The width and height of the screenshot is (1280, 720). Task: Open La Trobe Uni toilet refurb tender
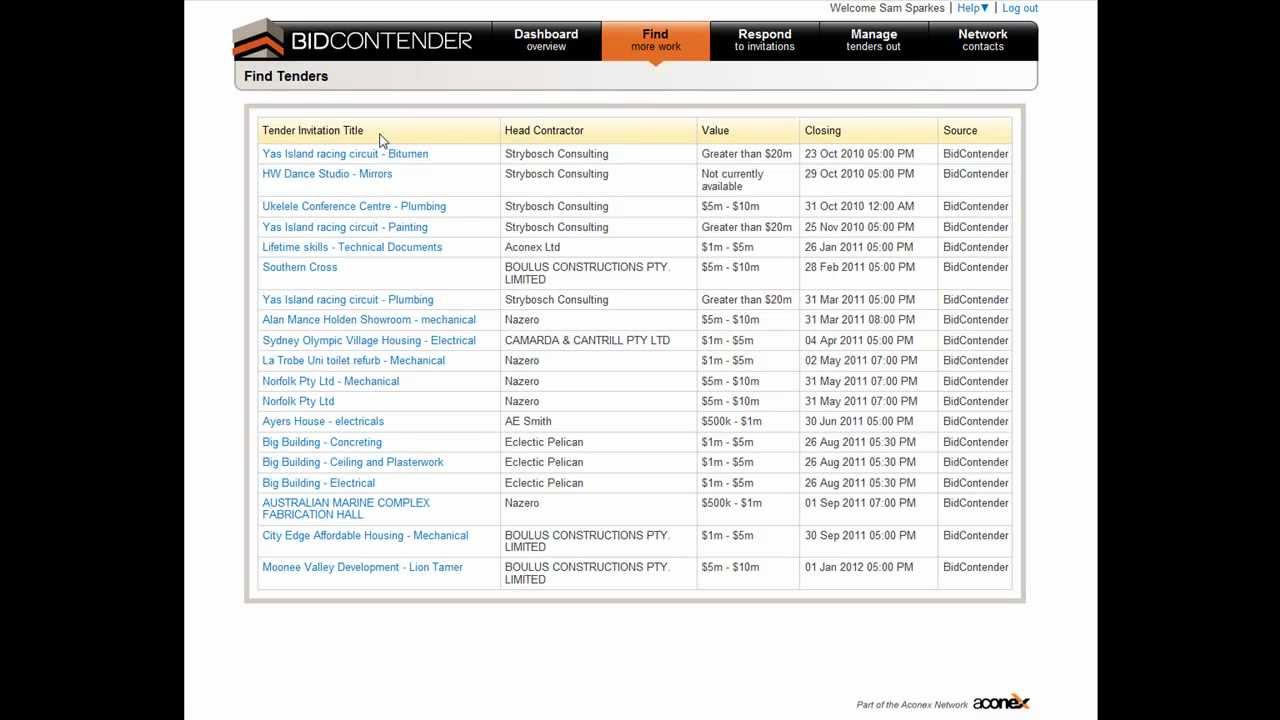354,361
